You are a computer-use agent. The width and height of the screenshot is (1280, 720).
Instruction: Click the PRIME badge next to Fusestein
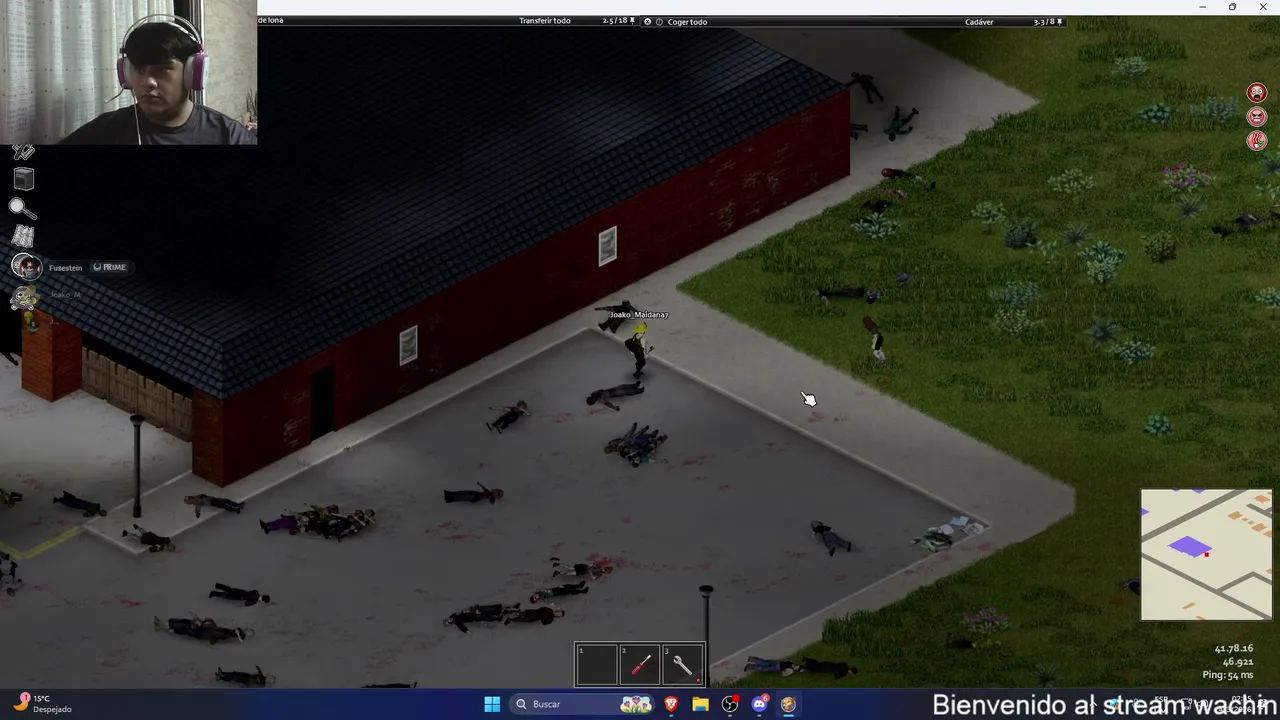(110, 267)
